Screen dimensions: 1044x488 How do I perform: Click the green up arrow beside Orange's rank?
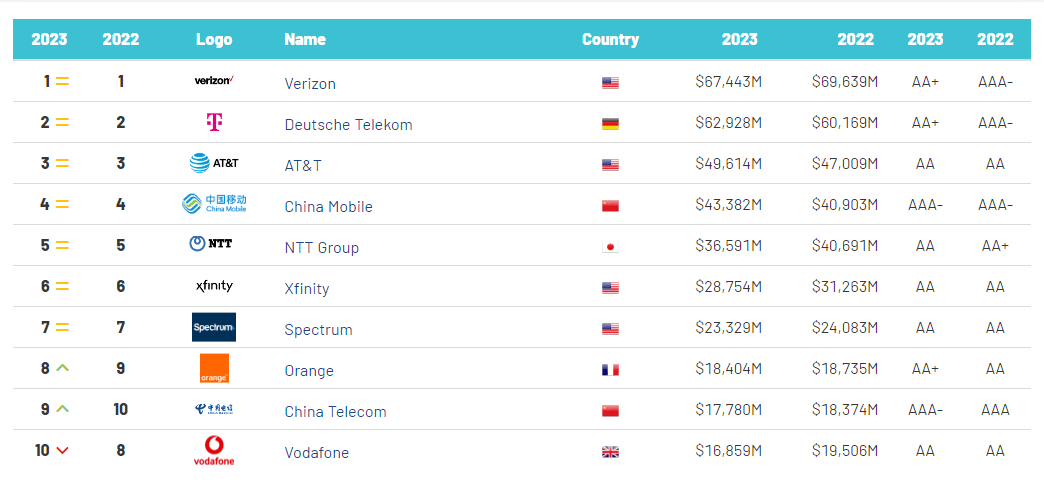pyautogui.click(x=62, y=368)
